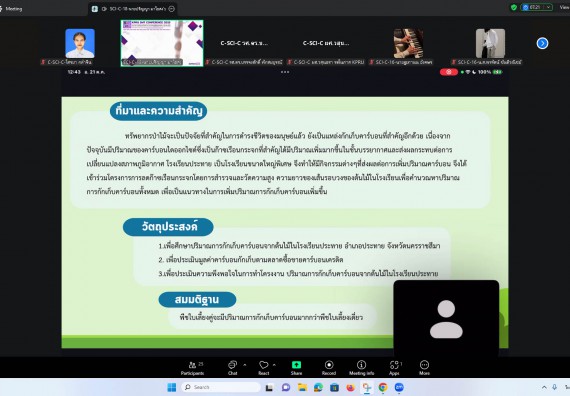Open Meeting info
The image size is (570, 396).
361,368
